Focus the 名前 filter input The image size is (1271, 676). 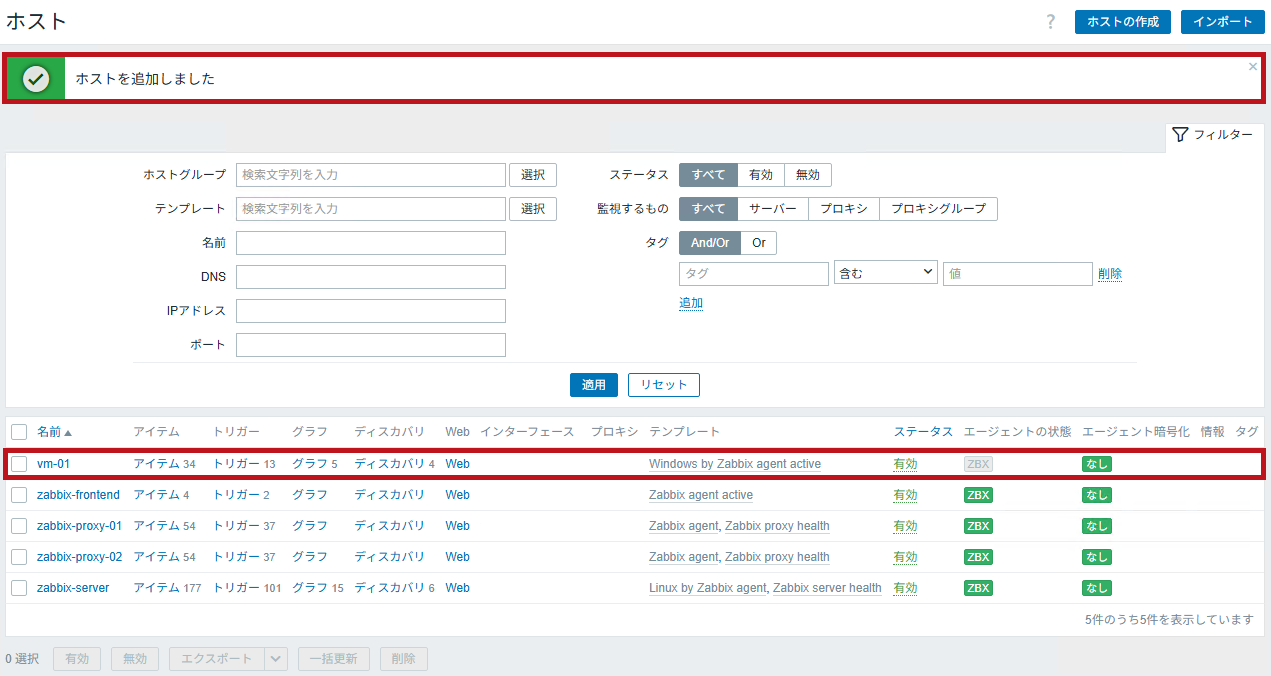tap(371, 243)
